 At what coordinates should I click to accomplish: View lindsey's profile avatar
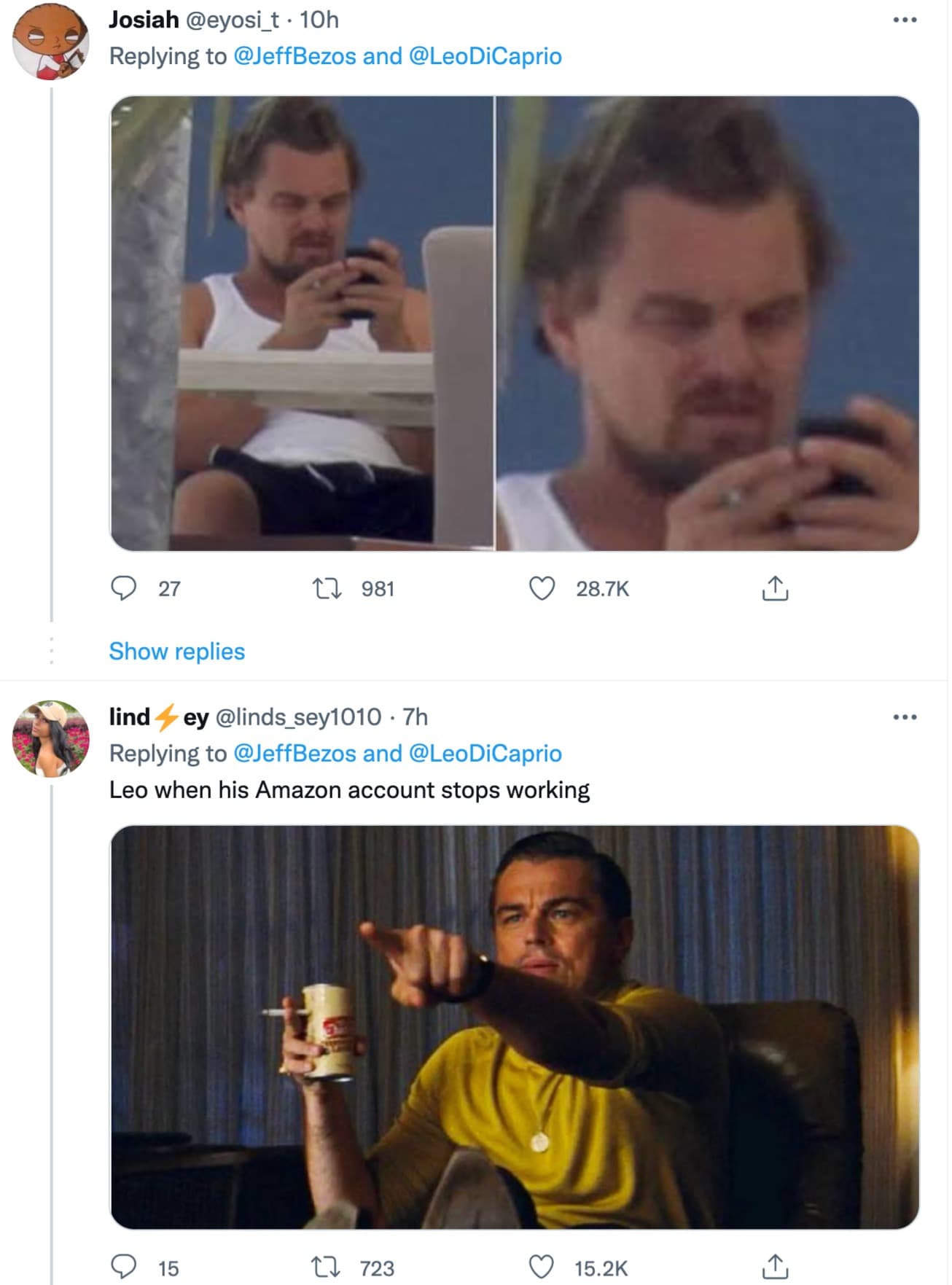pyautogui.click(x=50, y=738)
